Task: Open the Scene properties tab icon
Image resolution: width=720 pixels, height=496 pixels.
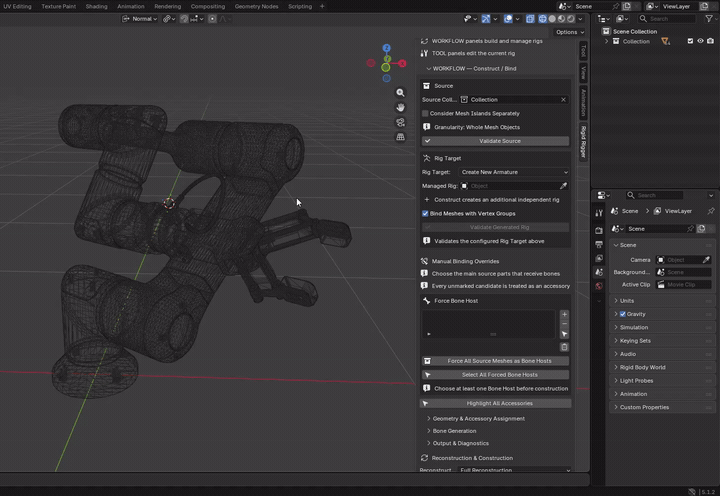Action: click(x=599, y=272)
